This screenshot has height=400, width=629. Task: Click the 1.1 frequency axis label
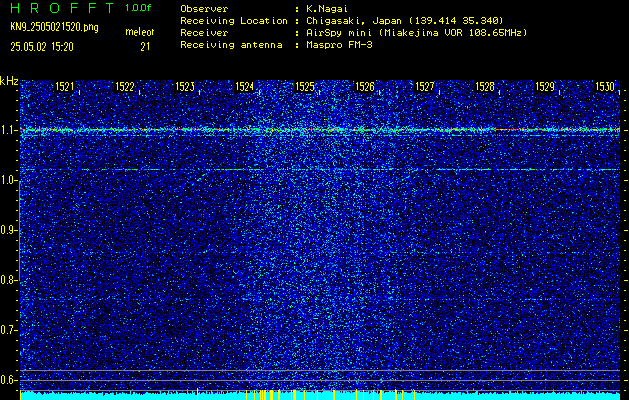pyautogui.click(x=8, y=130)
